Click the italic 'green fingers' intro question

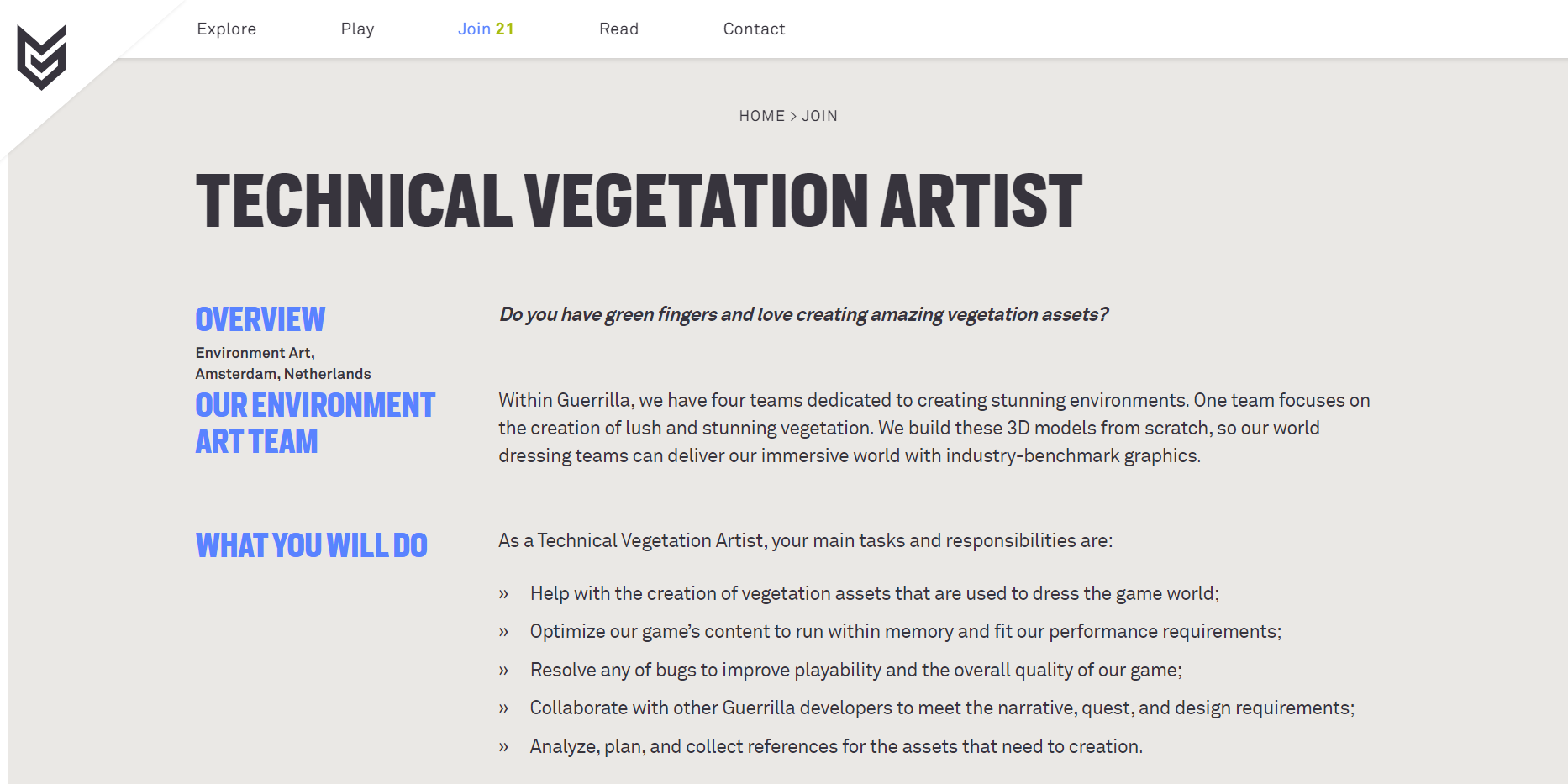point(803,314)
